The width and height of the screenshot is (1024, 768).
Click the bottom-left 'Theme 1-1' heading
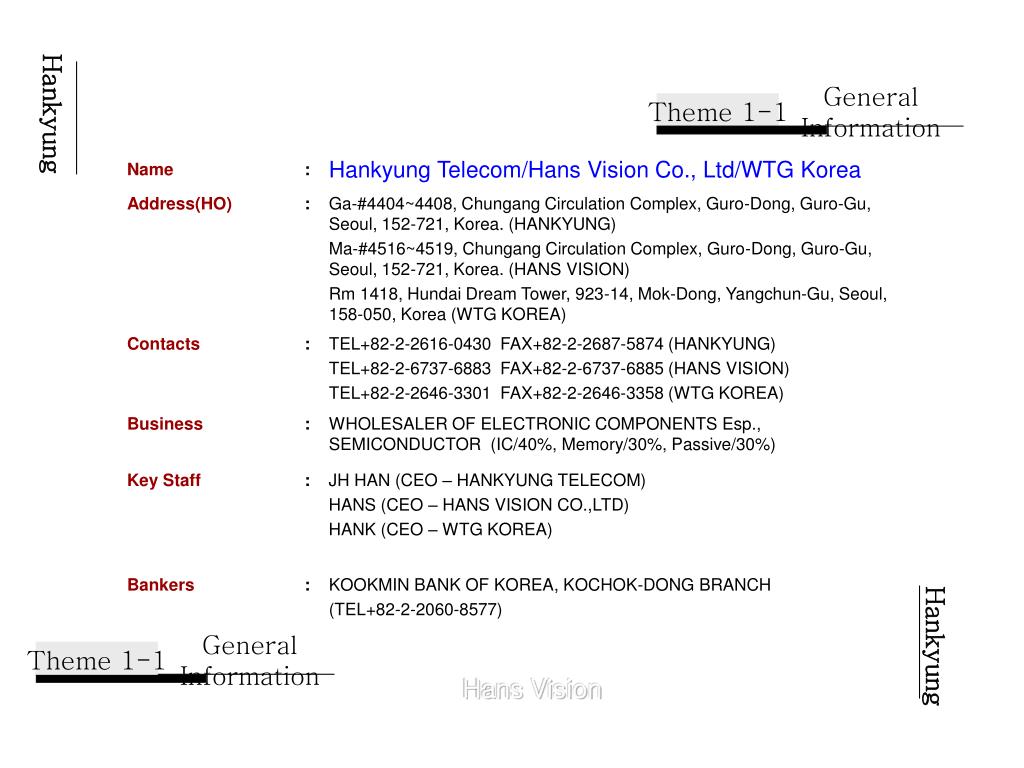pos(97,661)
